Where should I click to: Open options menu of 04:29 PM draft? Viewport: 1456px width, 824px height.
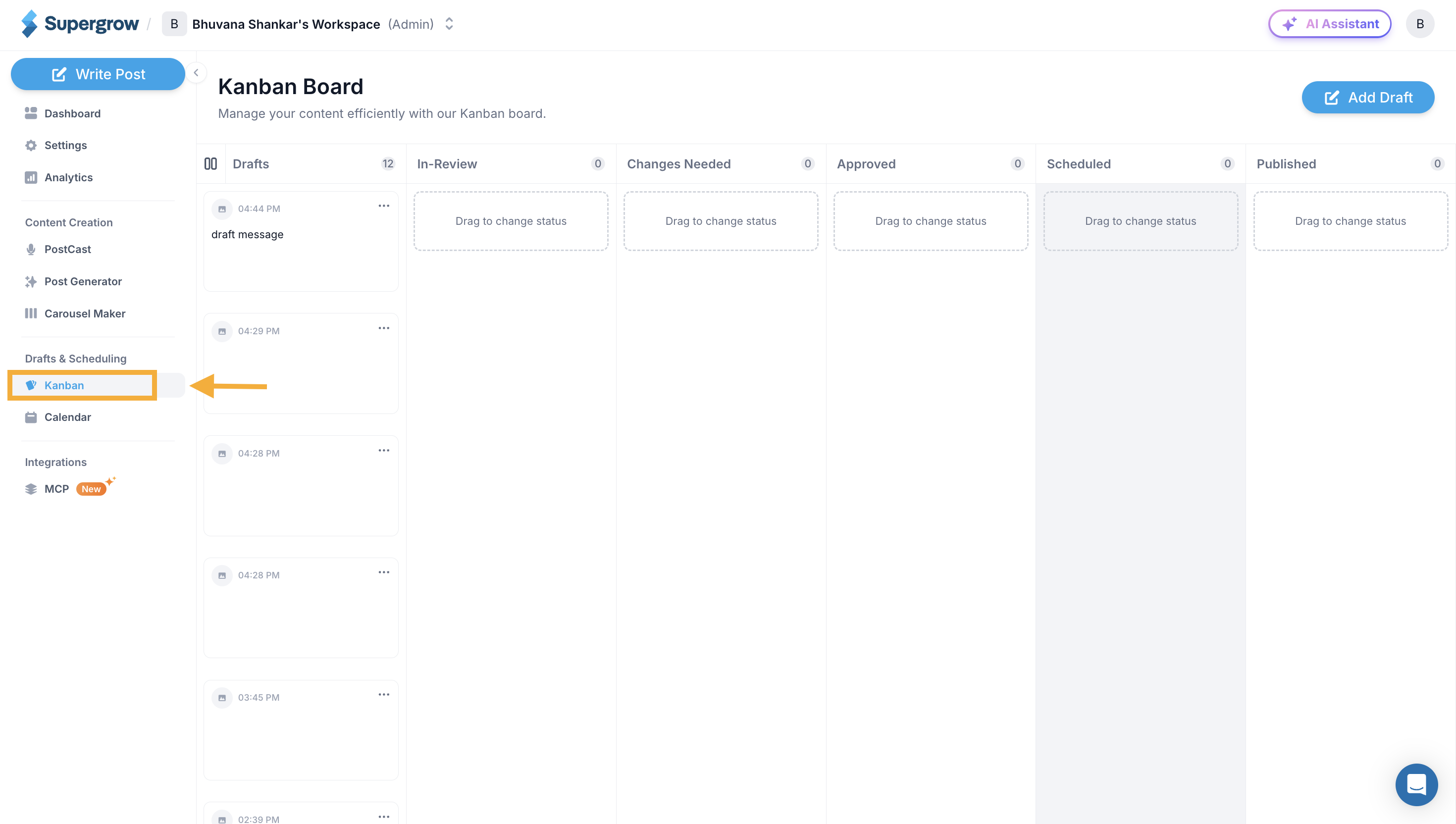tap(384, 328)
